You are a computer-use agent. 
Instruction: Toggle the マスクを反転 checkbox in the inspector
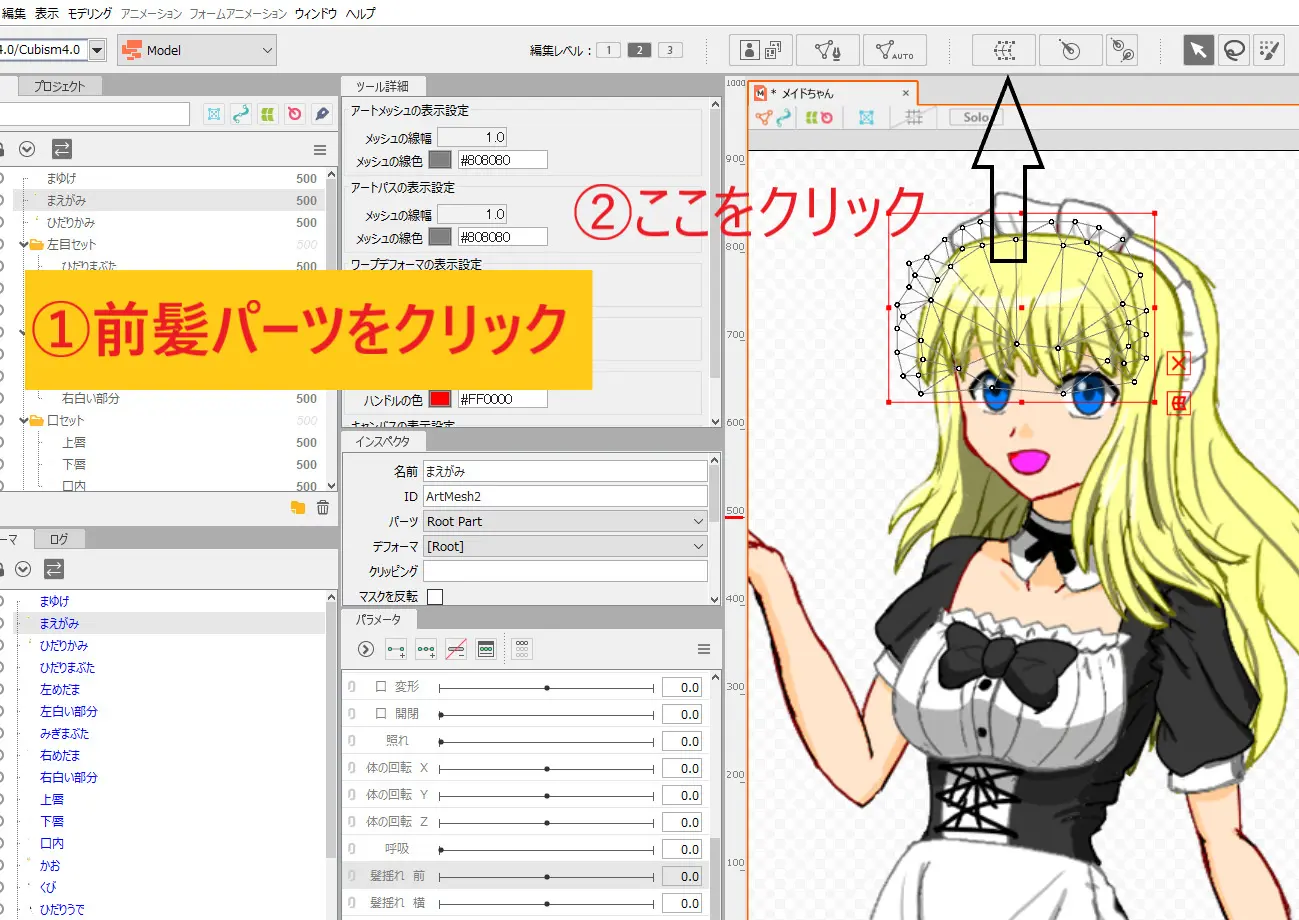pyautogui.click(x=436, y=595)
